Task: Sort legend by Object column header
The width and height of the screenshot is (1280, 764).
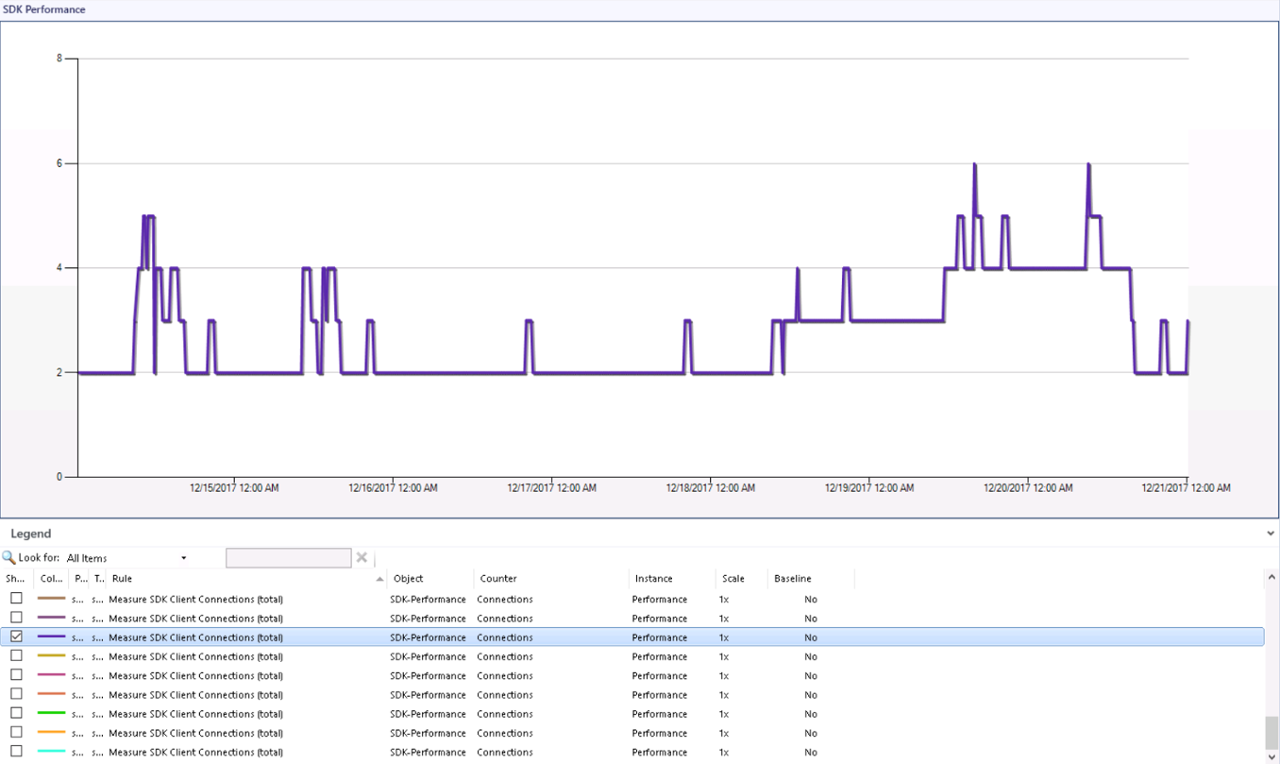Action: 408,579
